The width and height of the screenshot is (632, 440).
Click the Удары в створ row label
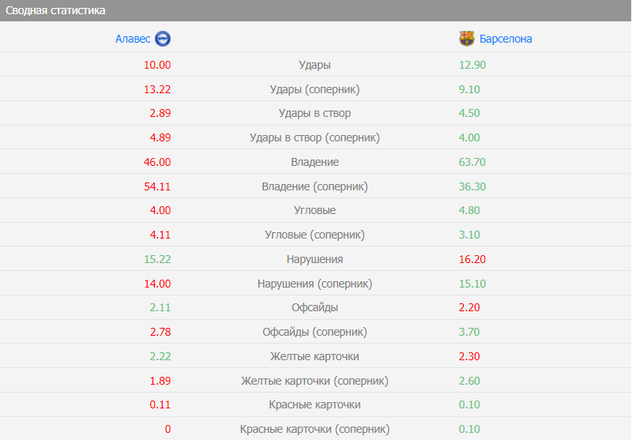[x=315, y=113]
